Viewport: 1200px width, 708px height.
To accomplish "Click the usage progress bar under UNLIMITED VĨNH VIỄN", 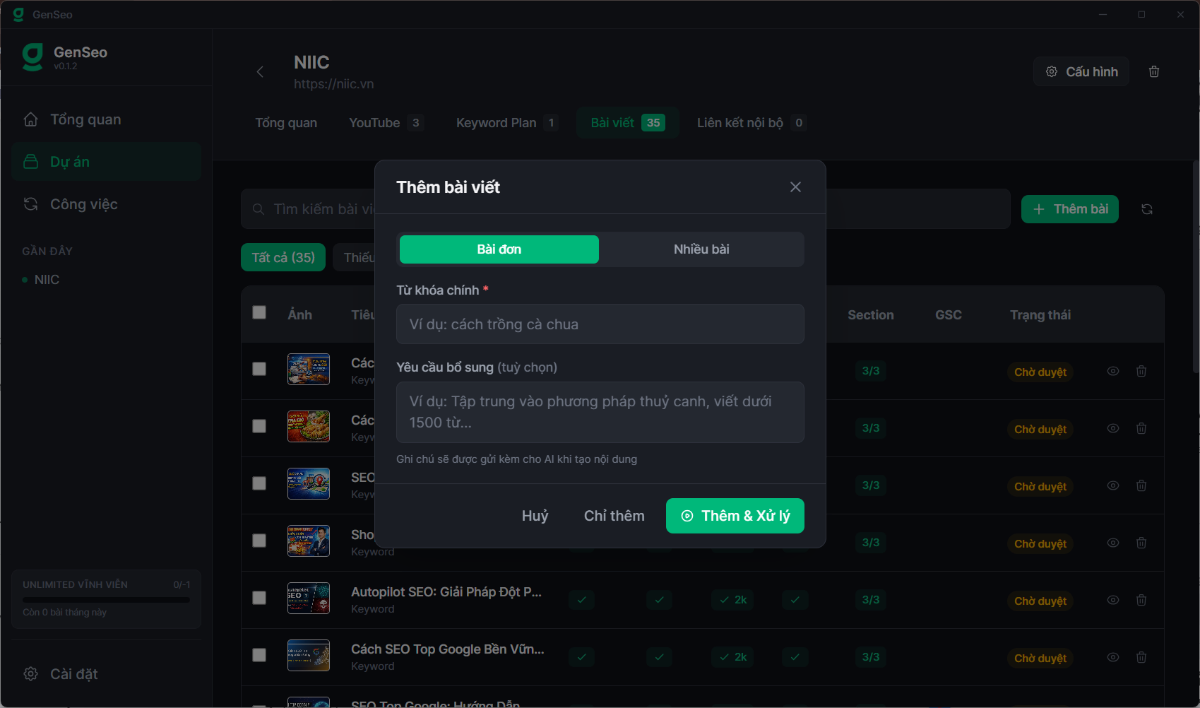I will point(105,601).
